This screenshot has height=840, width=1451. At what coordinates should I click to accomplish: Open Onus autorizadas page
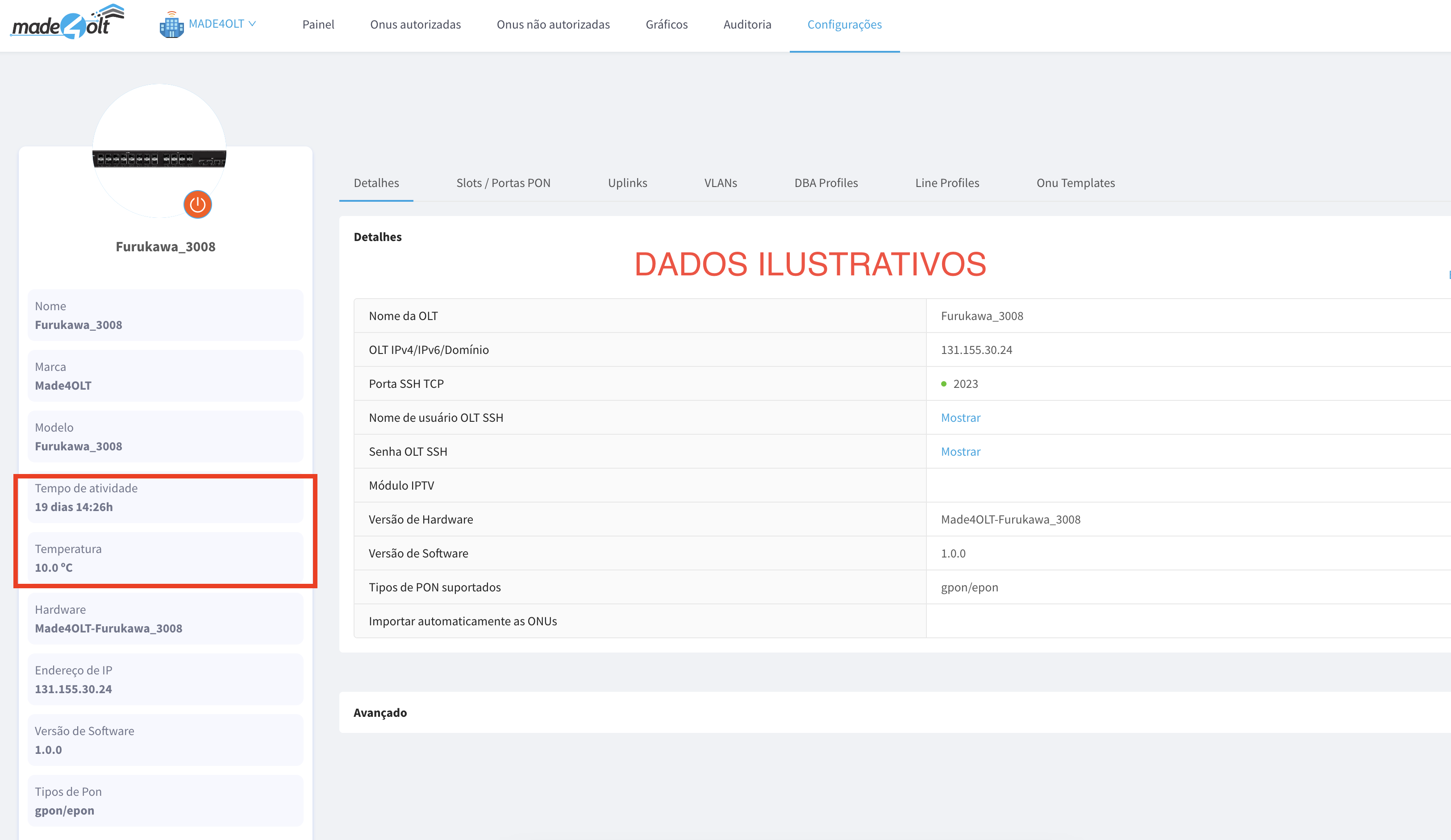[415, 24]
